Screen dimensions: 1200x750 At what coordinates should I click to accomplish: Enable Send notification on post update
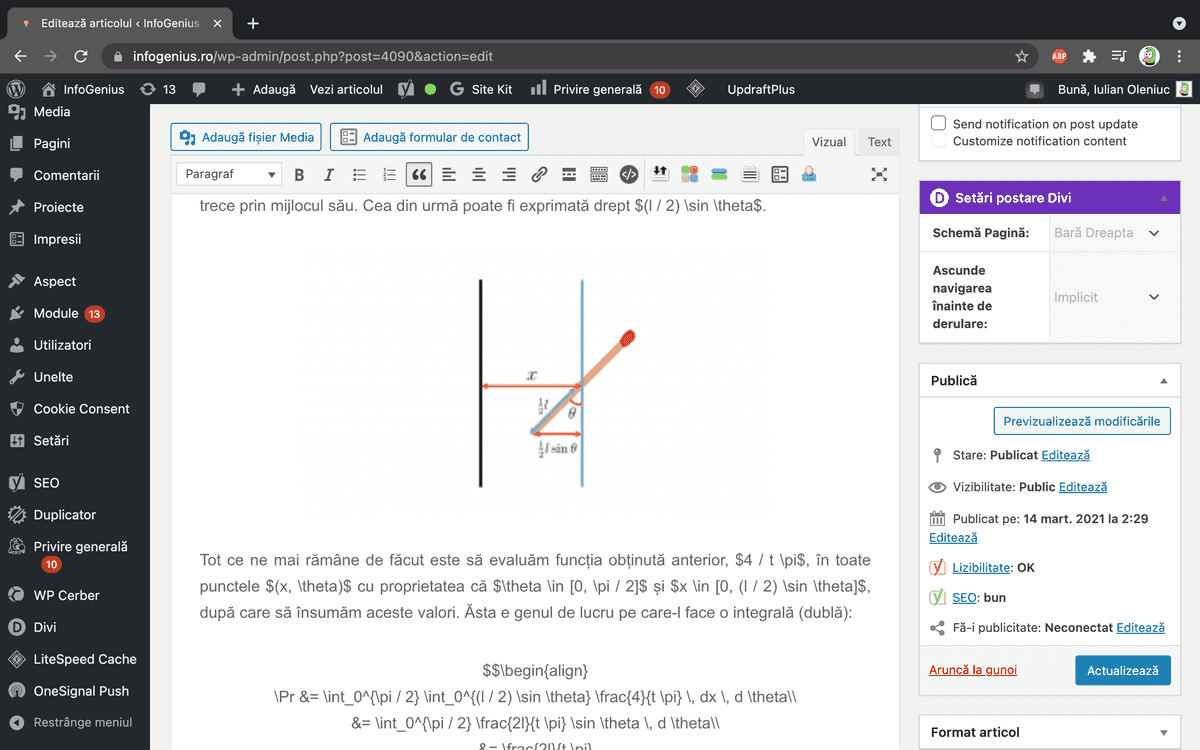pos(938,124)
